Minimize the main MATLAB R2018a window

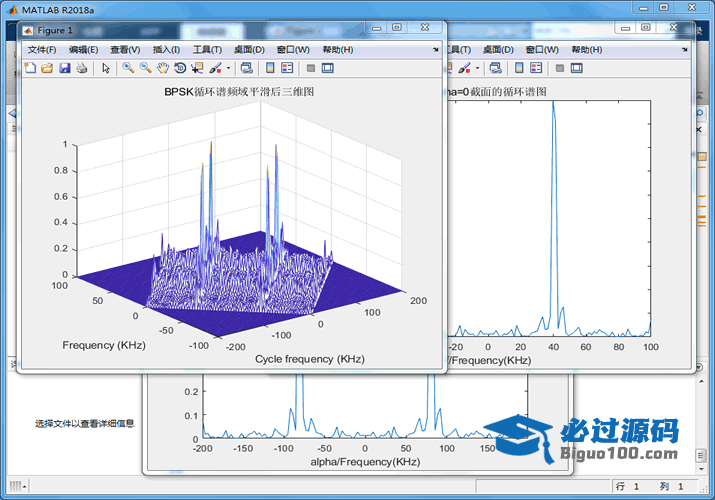[643, 7]
